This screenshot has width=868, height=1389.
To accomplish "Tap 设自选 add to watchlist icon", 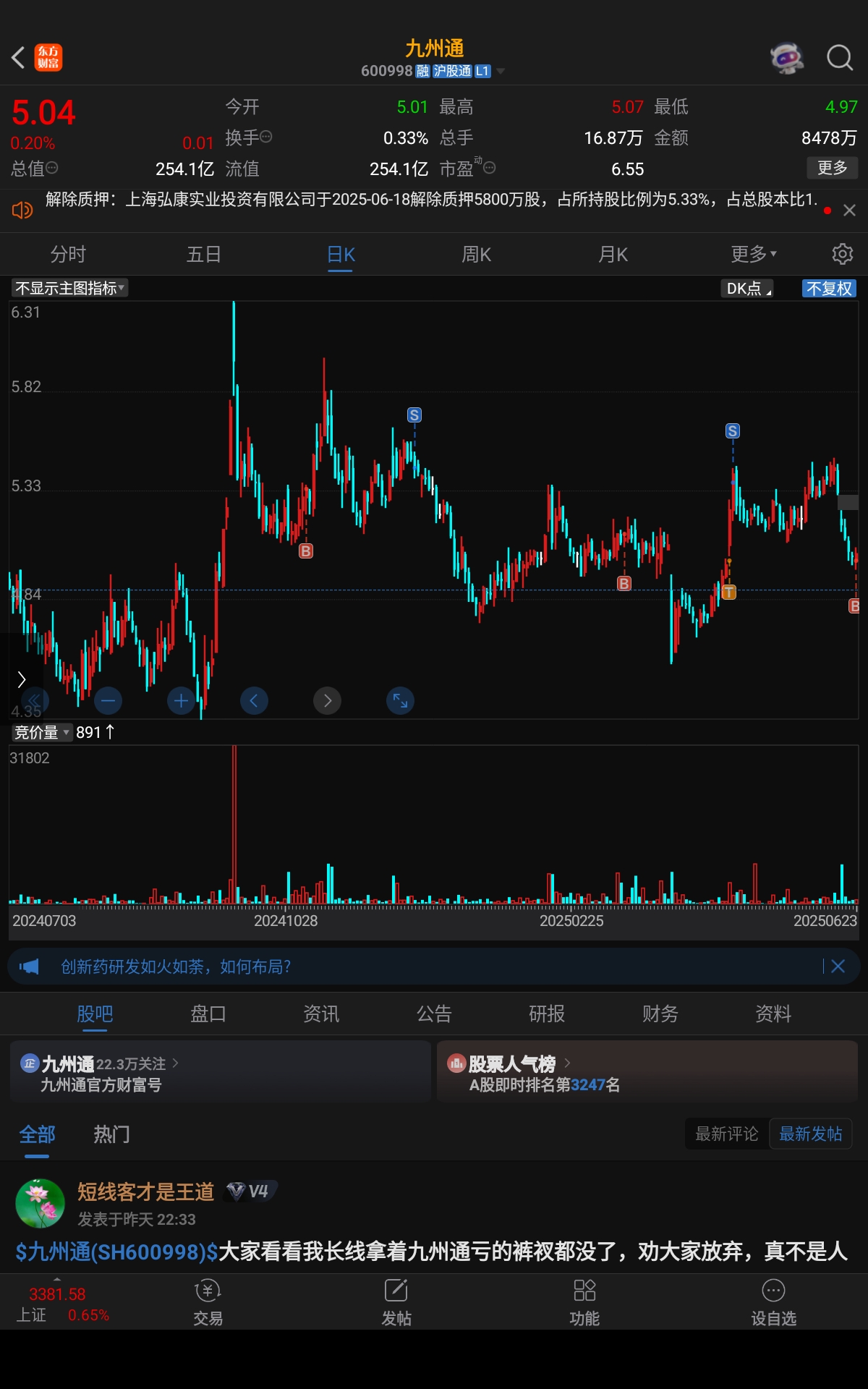I will pos(773,1302).
